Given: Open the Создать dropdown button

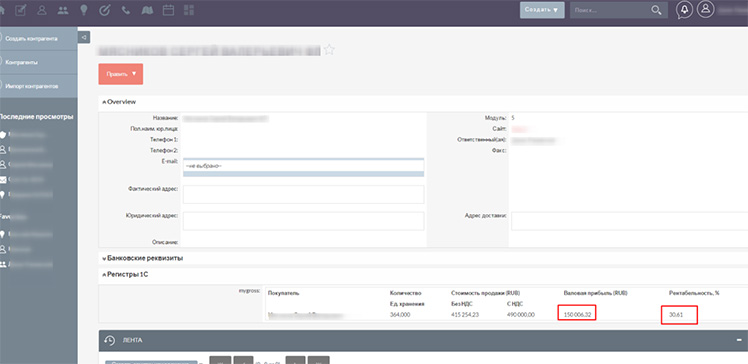Looking at the screenshot, I should coord(542,10).
